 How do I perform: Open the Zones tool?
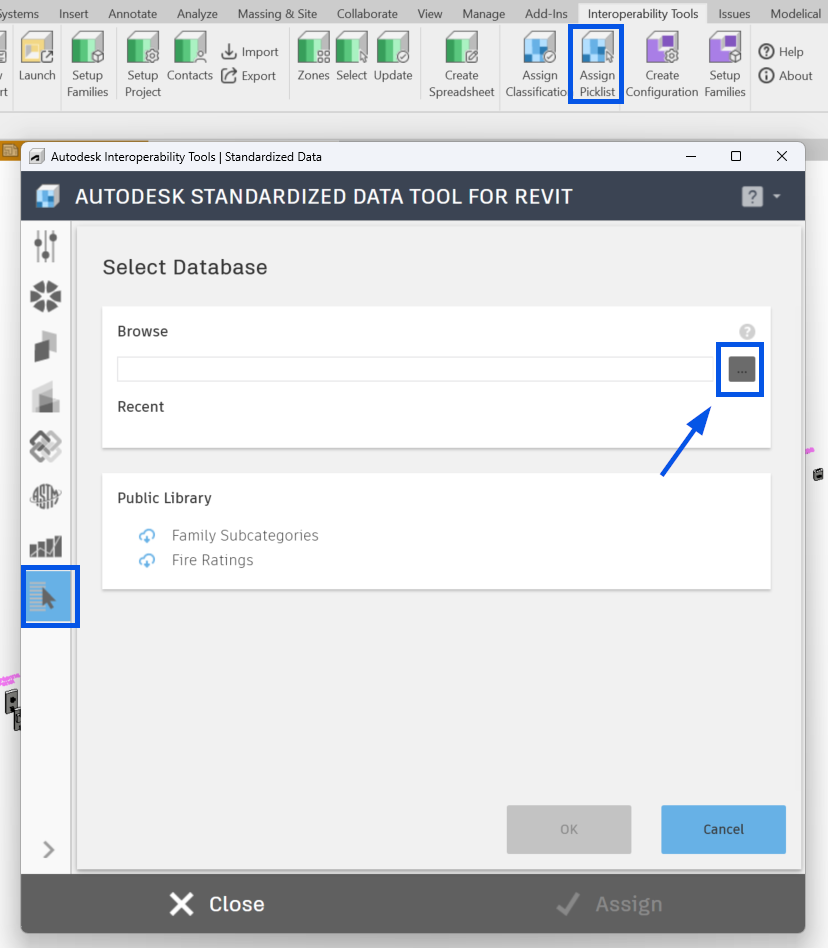313,58
